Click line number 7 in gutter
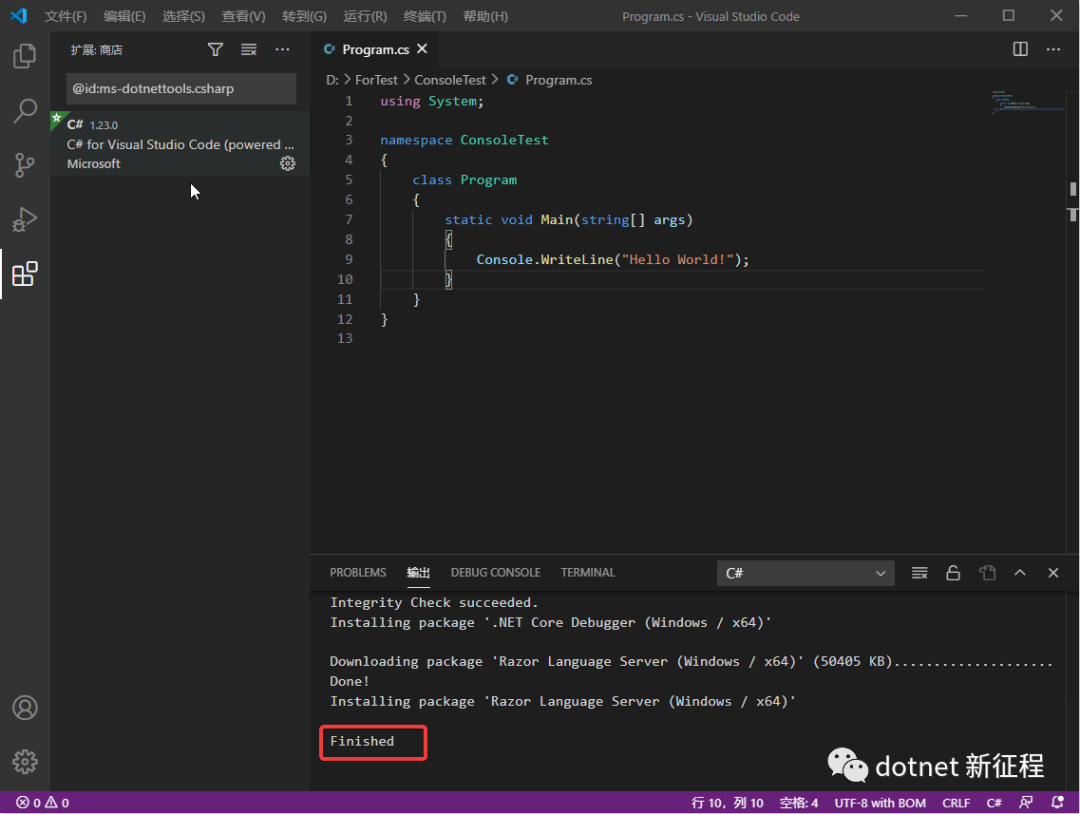 349,220
